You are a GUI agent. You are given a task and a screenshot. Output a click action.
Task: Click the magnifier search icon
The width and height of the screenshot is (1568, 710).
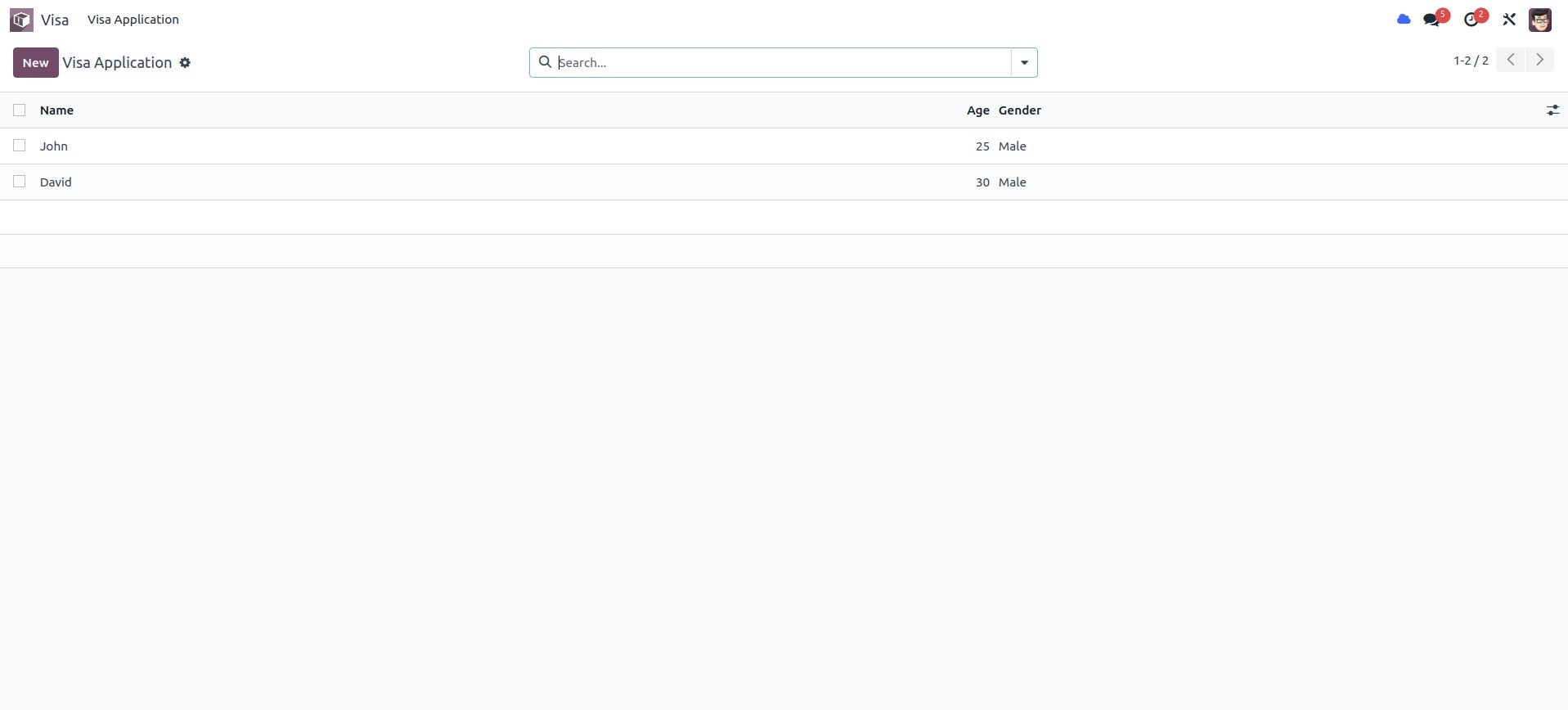tap(545, 62)
